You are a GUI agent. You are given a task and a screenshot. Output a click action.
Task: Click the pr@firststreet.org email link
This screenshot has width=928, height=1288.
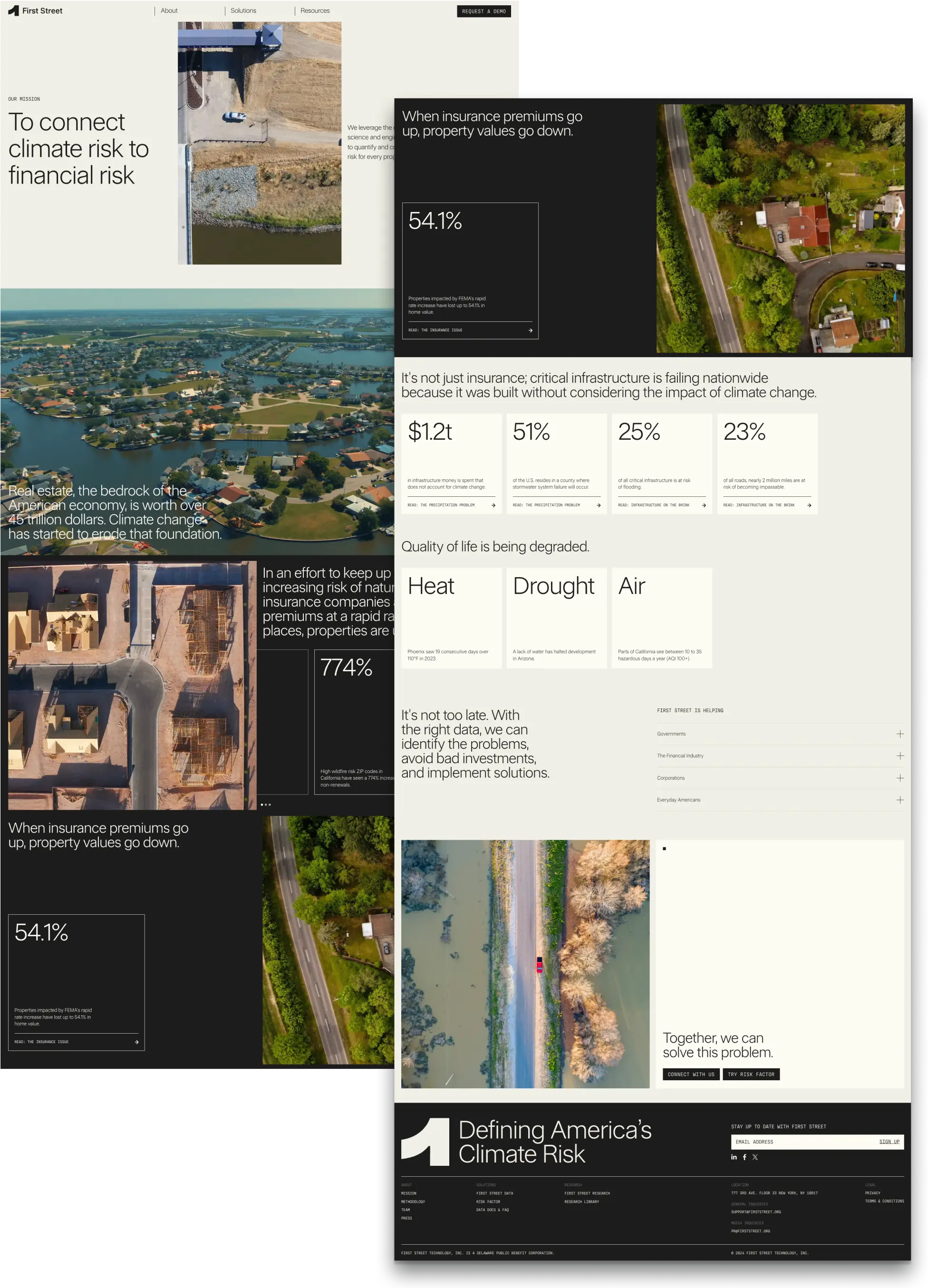tap(751, 1232)
